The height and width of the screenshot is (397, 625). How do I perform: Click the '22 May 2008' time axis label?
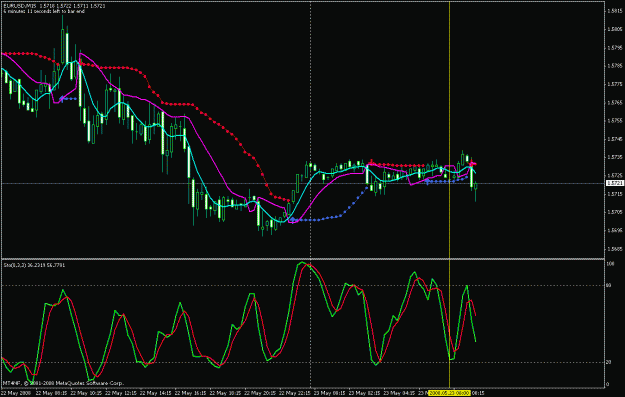(x=16, y=393)
